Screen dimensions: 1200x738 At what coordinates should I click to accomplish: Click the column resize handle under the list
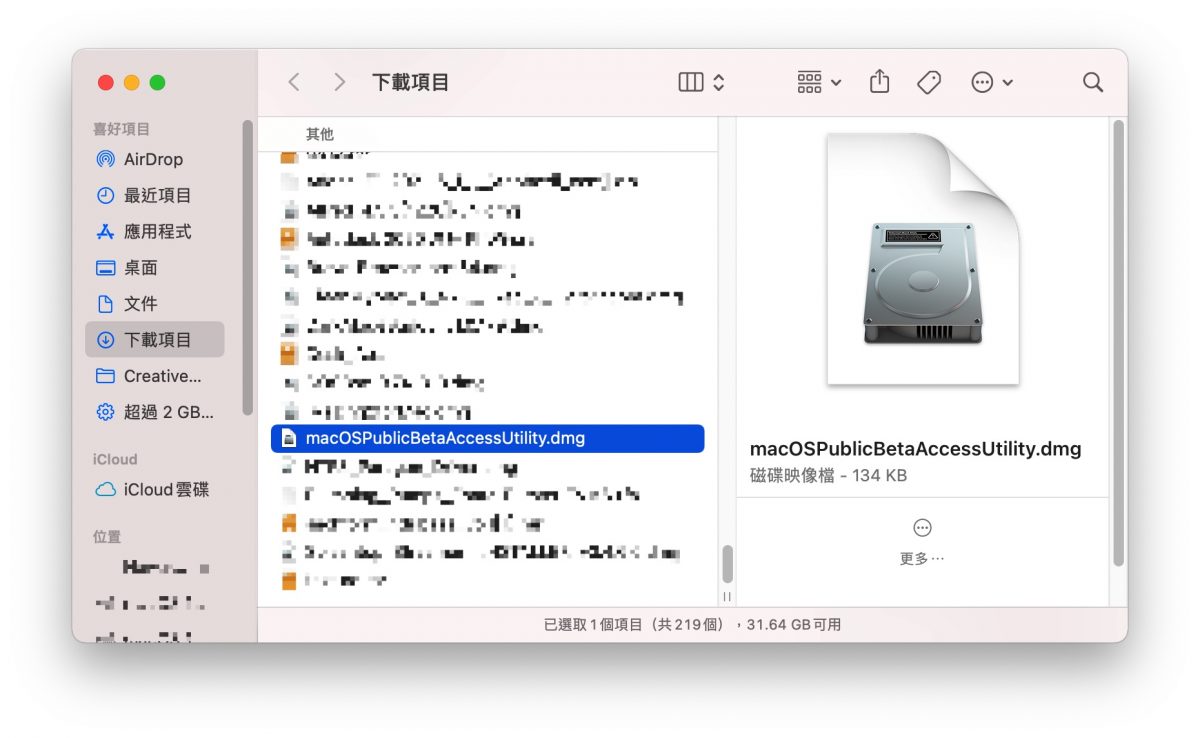[727, 596]
